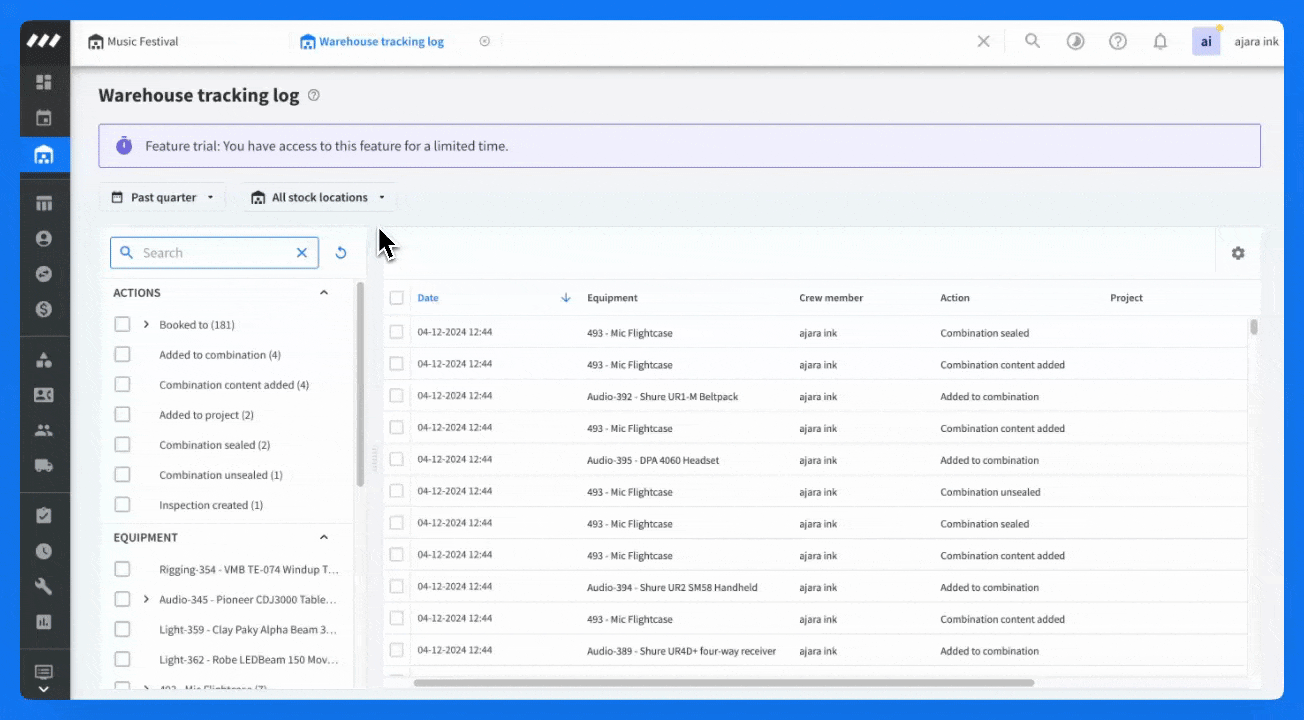Click the ajara ink user avatar
Image resolution: width=1304 pixels, height=720 pixels.
pos(1206,41)
